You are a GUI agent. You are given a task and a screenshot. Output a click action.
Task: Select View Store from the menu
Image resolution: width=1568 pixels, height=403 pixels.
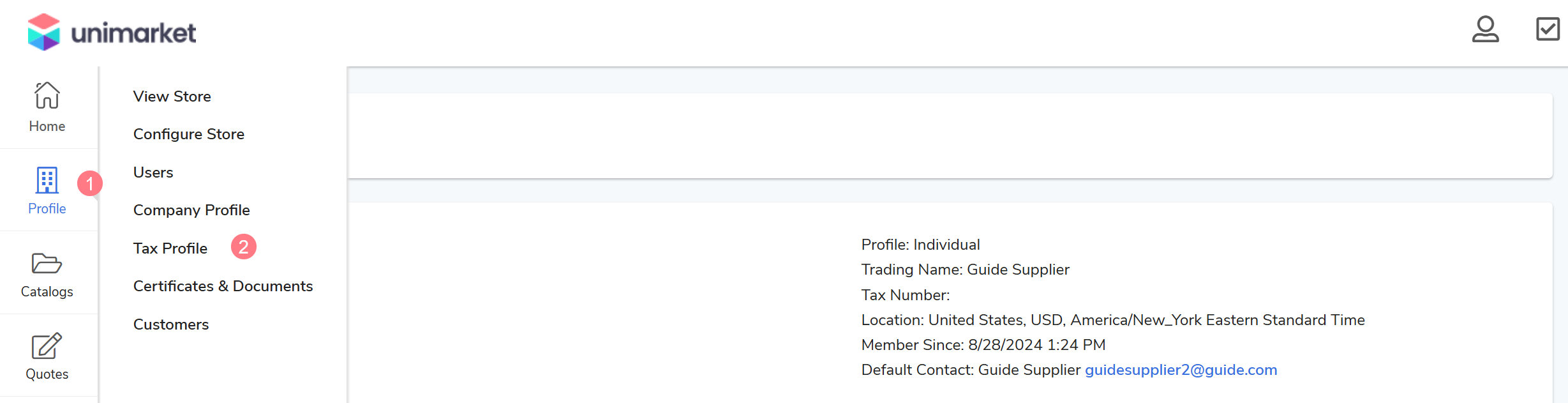[172, 96]
